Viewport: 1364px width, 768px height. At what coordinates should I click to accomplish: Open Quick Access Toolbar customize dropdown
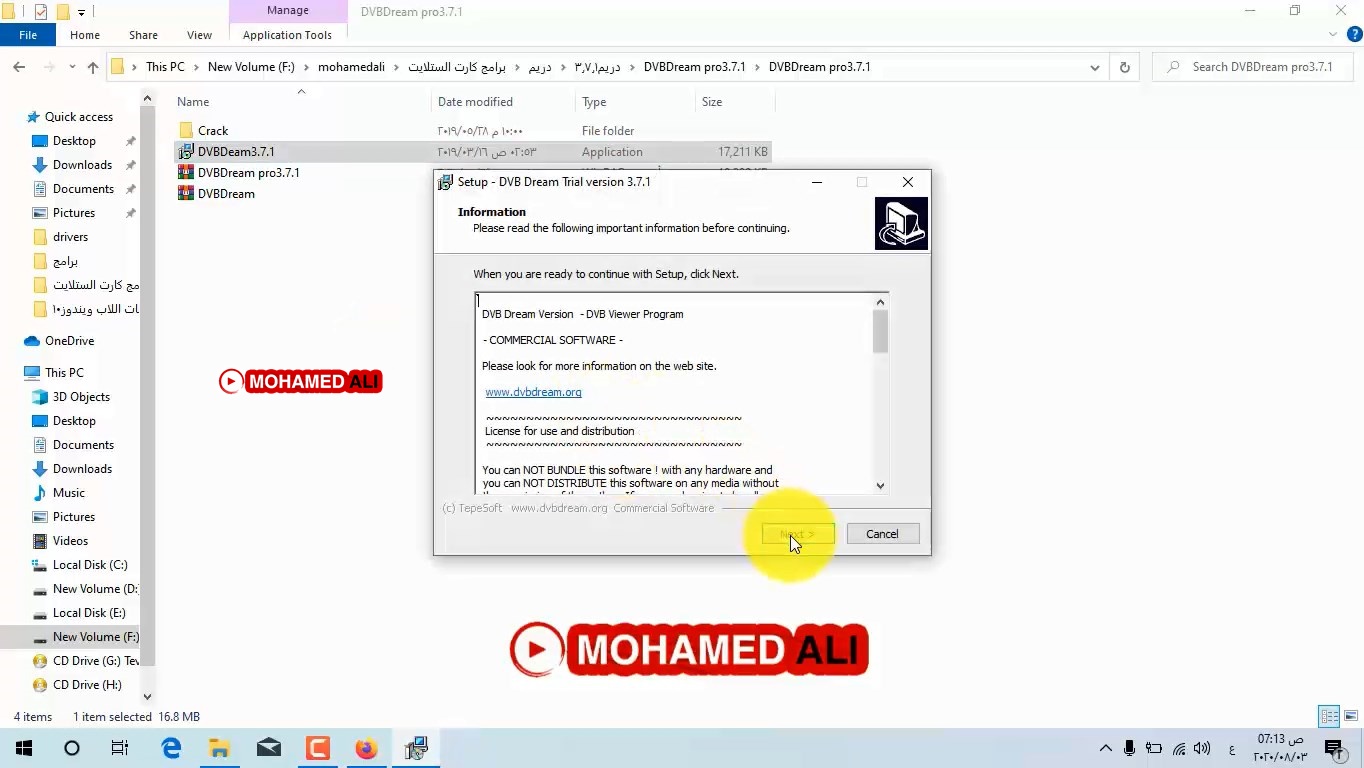(x=82, y=12)
